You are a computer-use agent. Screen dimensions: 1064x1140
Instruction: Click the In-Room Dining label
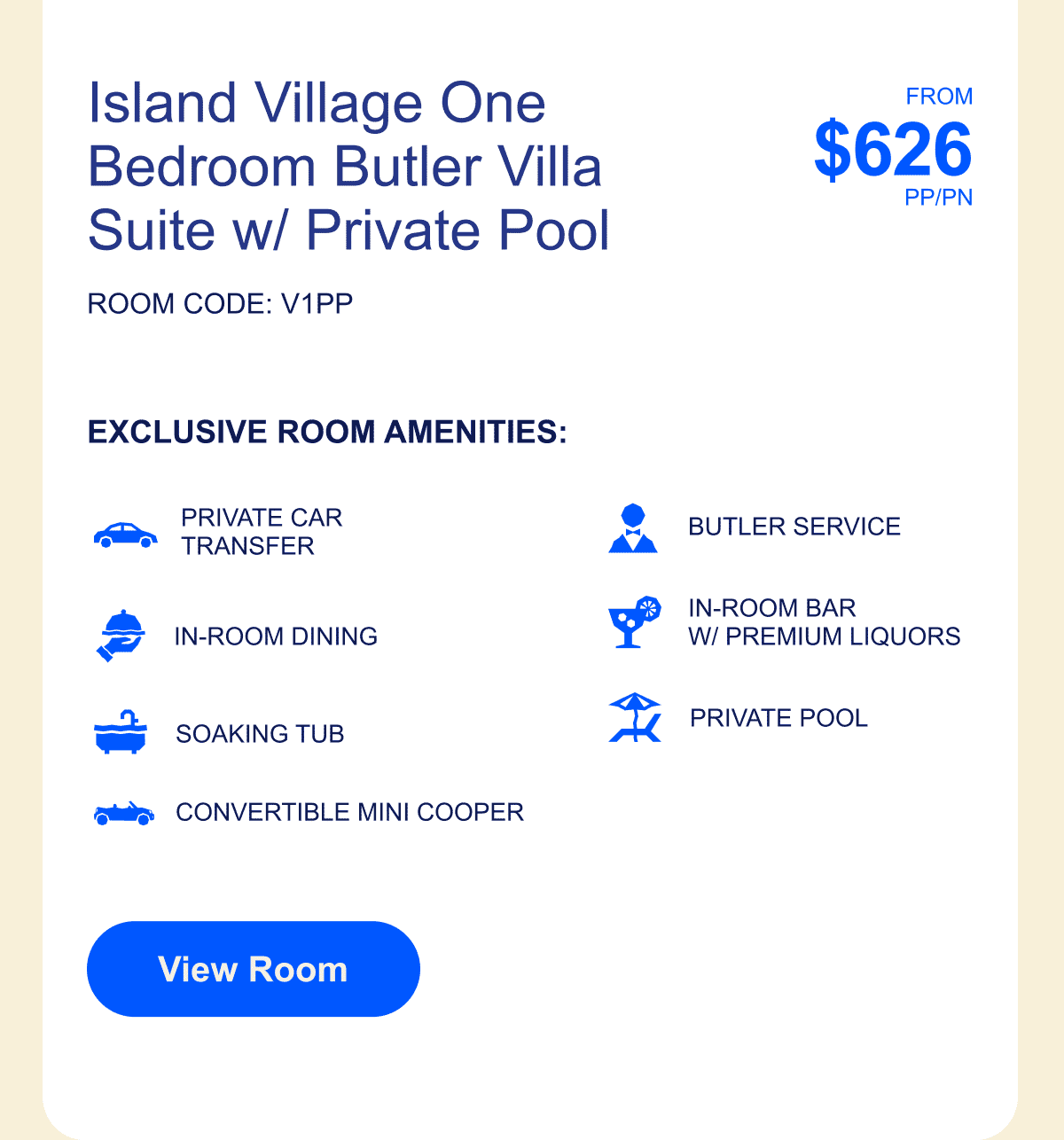(276, 636)
